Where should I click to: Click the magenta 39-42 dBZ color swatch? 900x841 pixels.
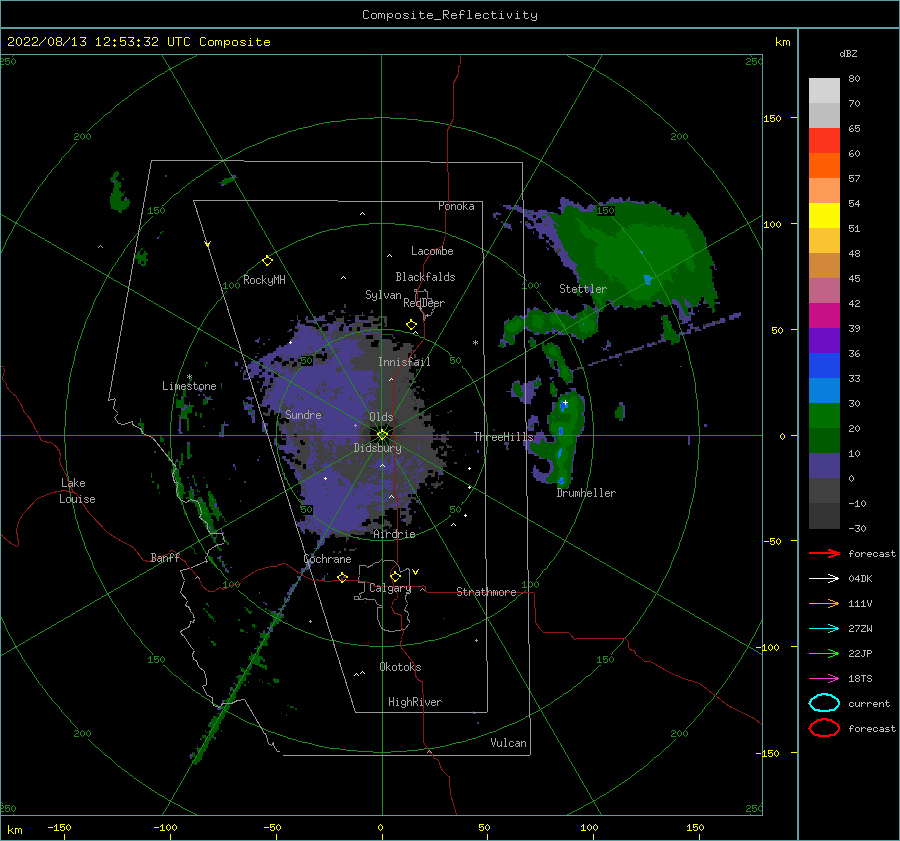pos(824,316)
